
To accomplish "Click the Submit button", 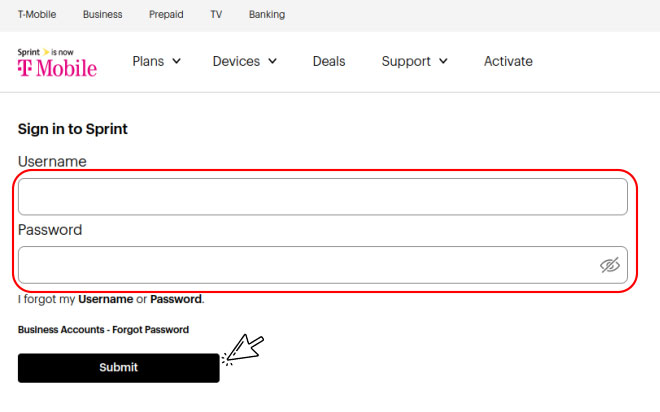I will coord(118,368).
